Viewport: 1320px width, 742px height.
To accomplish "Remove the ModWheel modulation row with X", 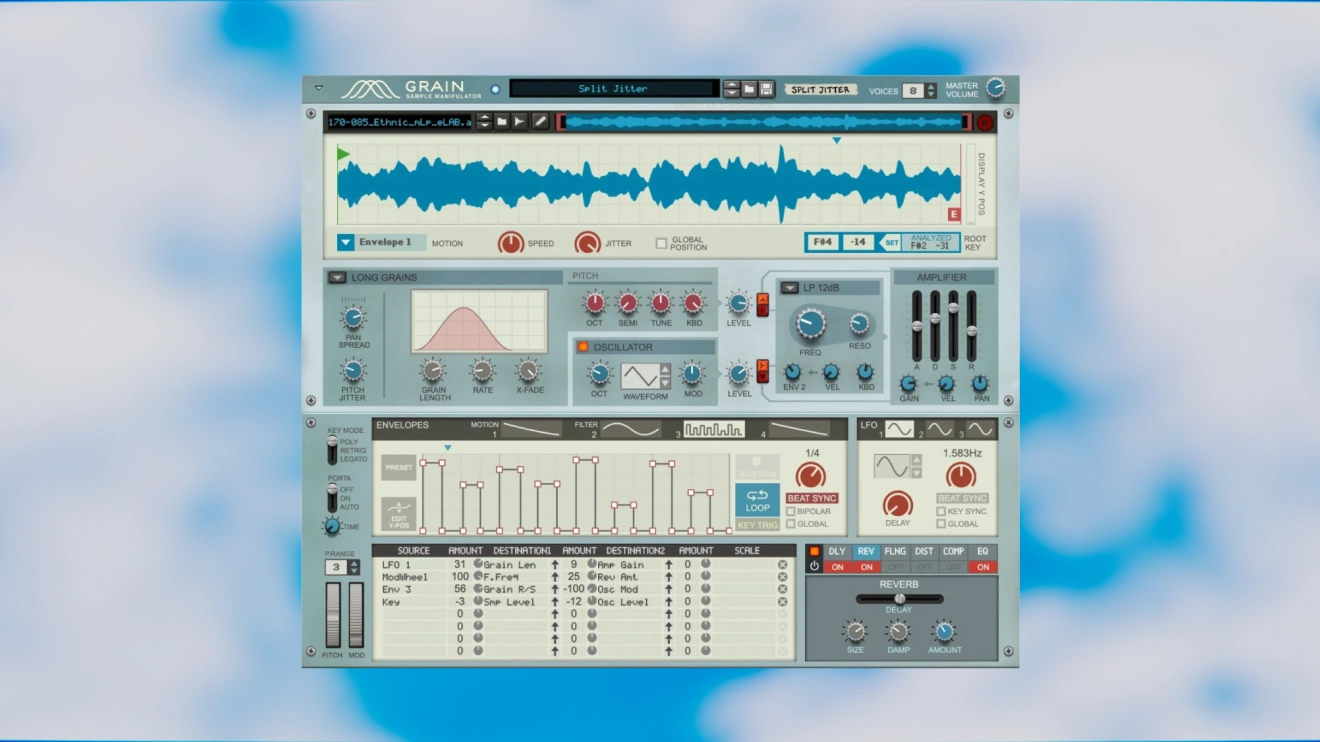I will 782,577.
